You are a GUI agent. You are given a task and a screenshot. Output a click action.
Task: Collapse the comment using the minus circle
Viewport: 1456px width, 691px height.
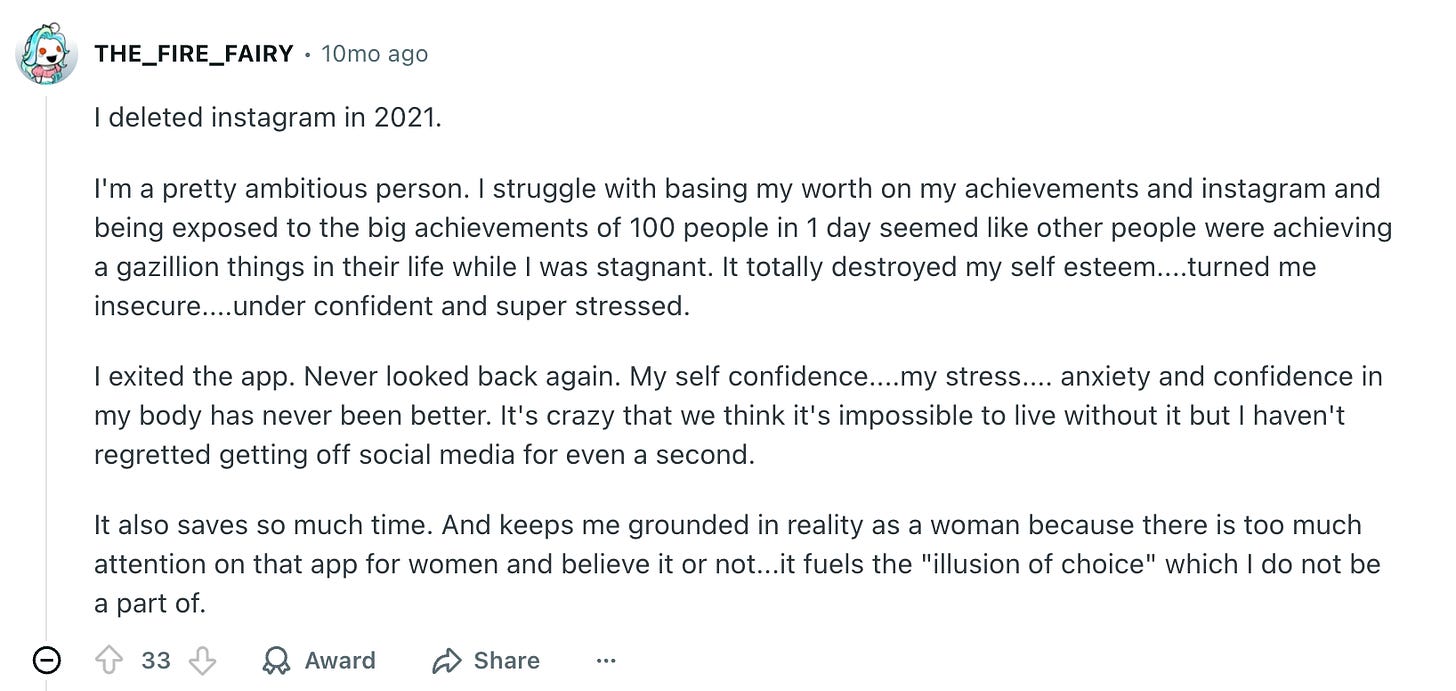pos(46,660)
